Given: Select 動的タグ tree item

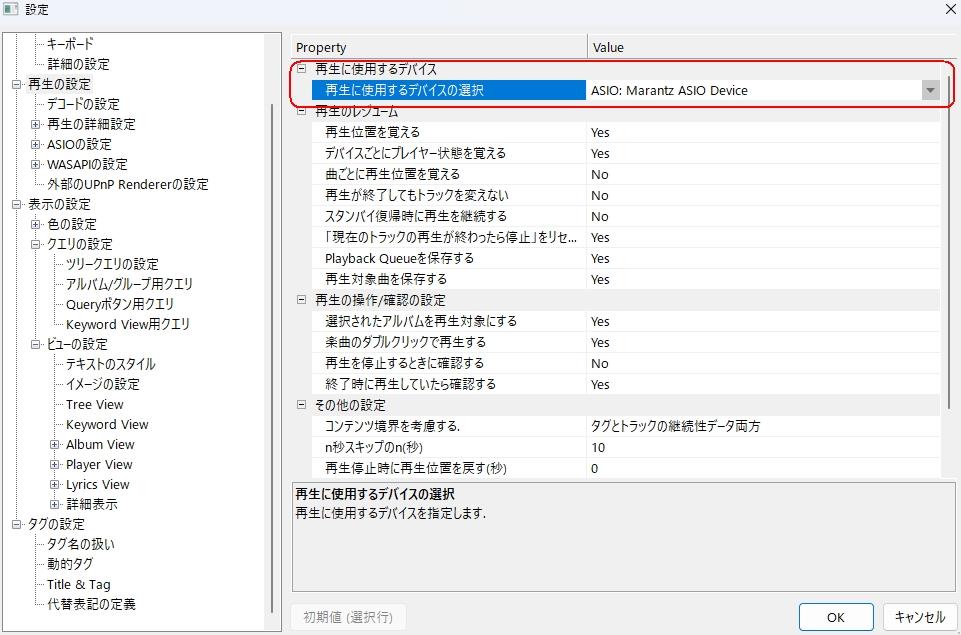Looking at the screenshot, I should coord(70,564).
